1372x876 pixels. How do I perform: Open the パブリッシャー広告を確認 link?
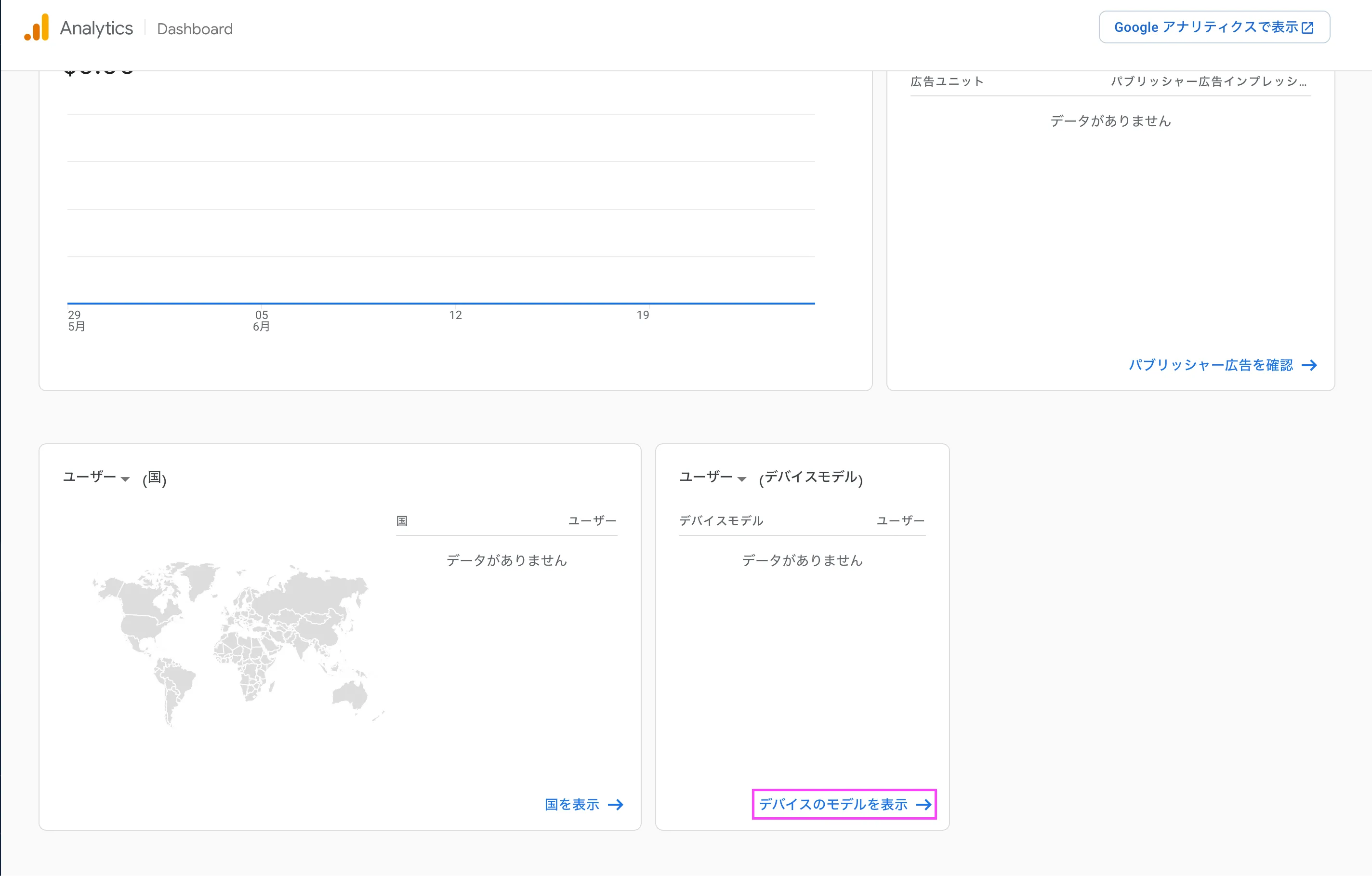point(1211,365)
